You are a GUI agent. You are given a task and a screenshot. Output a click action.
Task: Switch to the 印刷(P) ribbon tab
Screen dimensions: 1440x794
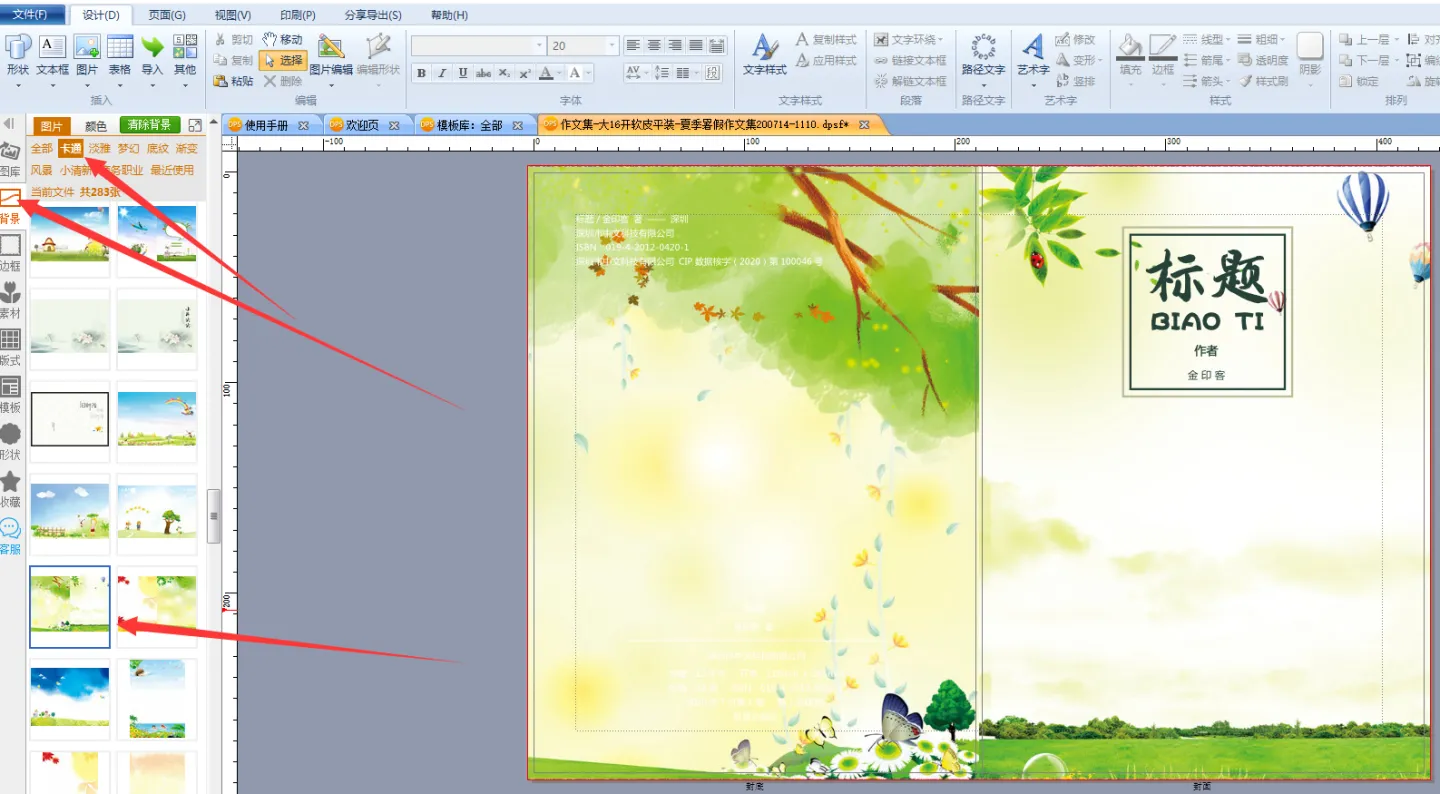pyautogui.click(x=298, y=15)
